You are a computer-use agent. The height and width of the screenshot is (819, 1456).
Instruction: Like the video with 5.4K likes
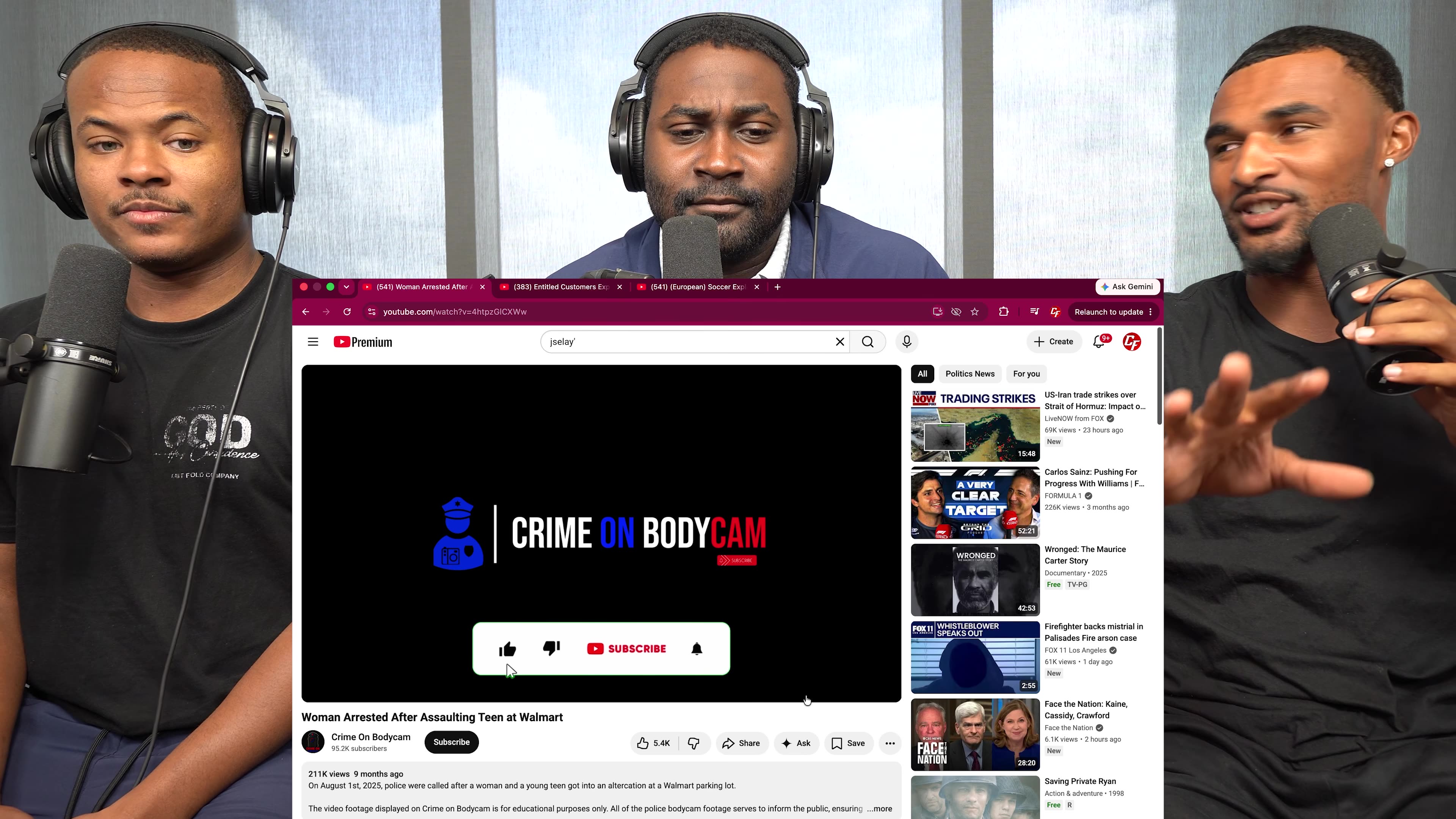point(654,744)
